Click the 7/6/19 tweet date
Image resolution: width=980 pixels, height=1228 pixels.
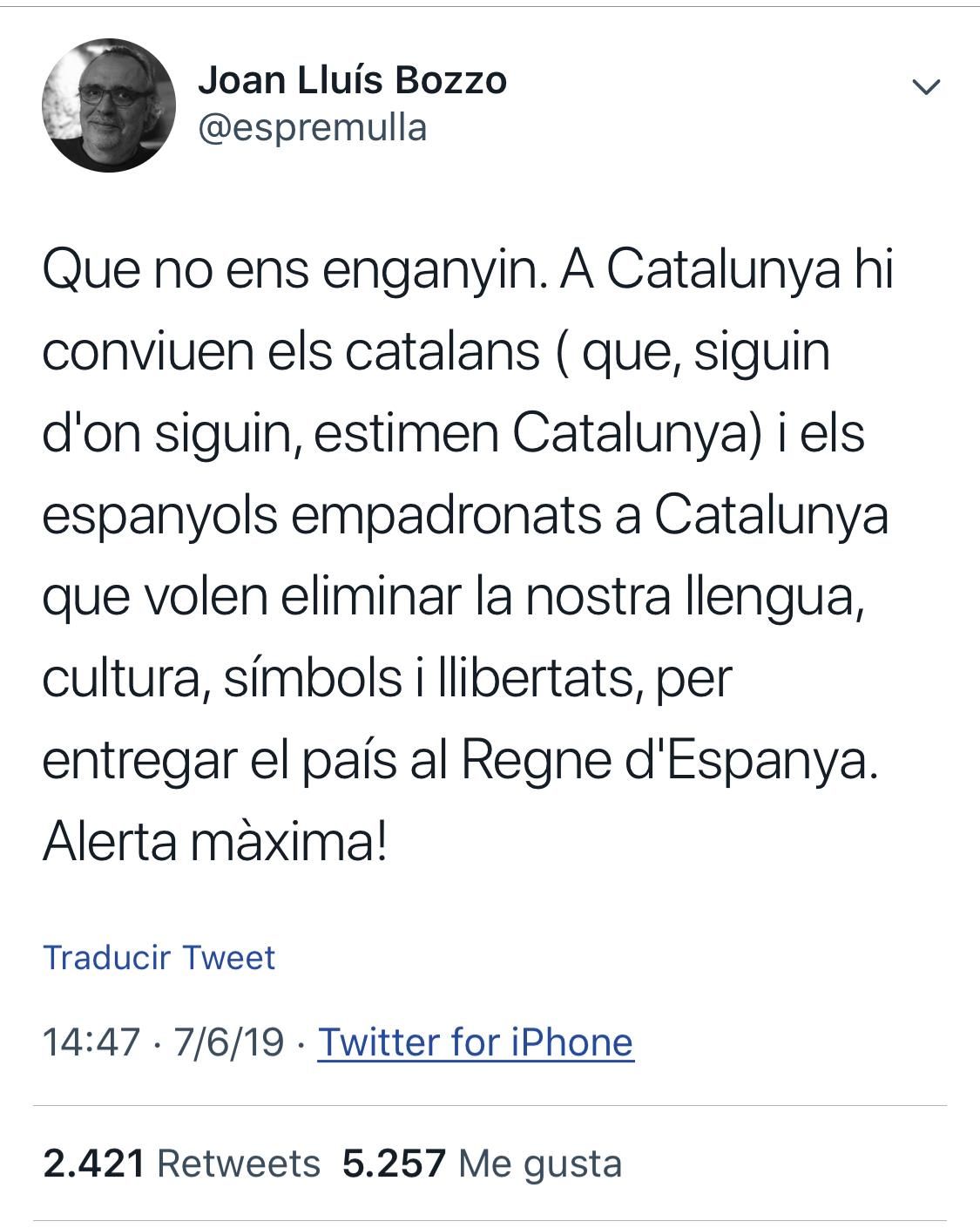(x=228, y=1041)
